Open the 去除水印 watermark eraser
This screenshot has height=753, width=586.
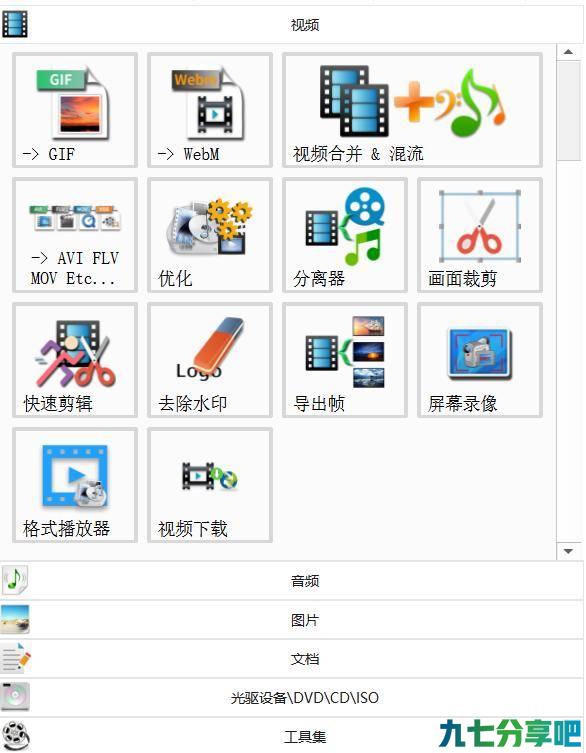(x=210, y=360)
